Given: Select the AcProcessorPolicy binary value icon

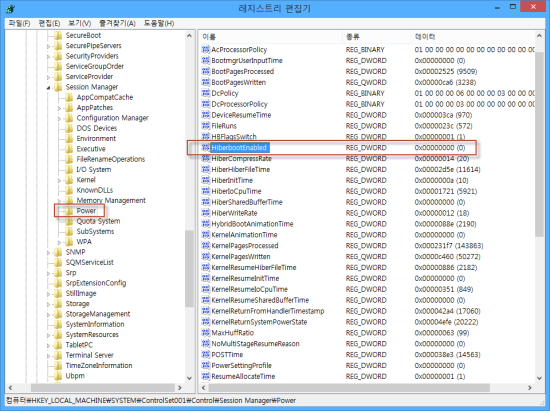Looking at the screenshot, I should [206, 49].
